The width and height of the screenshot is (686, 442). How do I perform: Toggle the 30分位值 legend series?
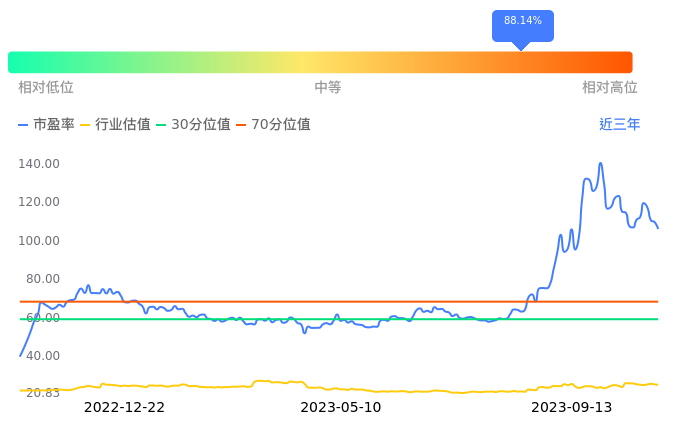193,125
